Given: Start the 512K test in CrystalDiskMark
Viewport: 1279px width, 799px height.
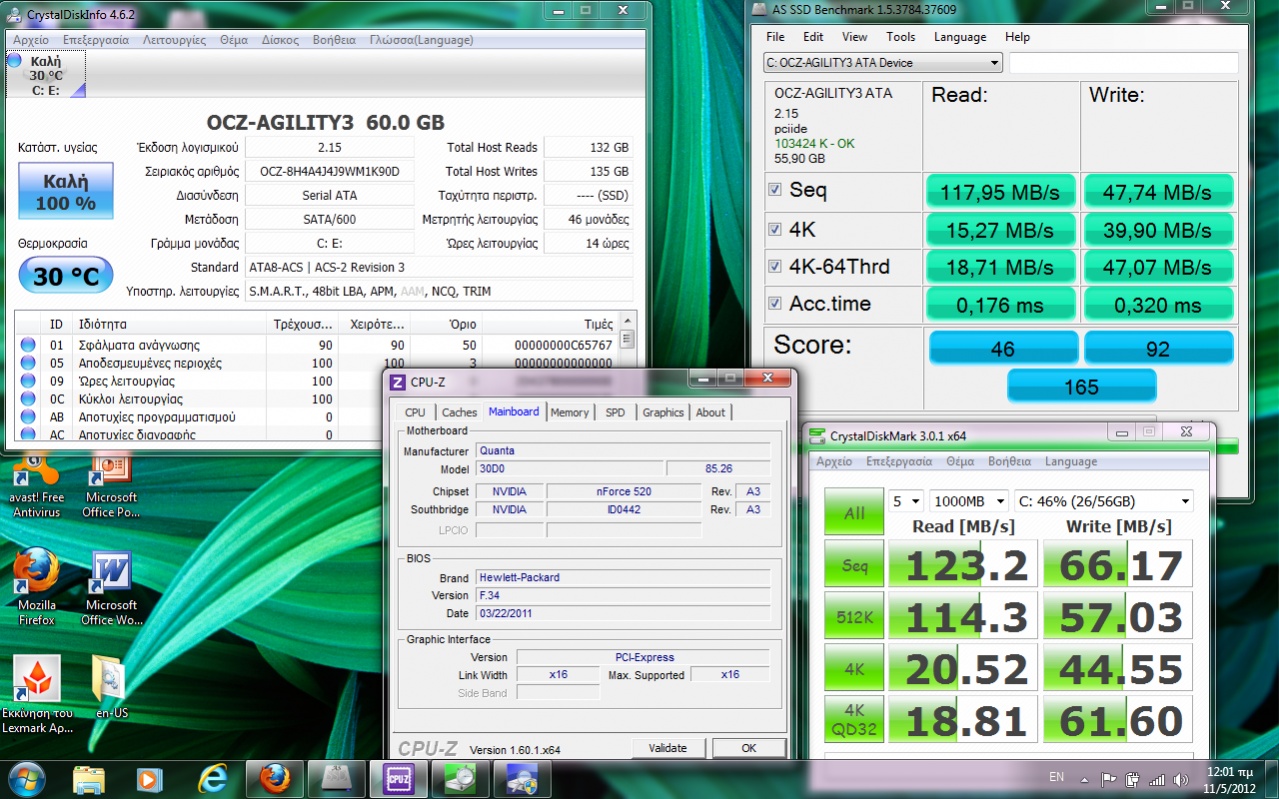Looking at the screenshot, I should click(854, 616).
